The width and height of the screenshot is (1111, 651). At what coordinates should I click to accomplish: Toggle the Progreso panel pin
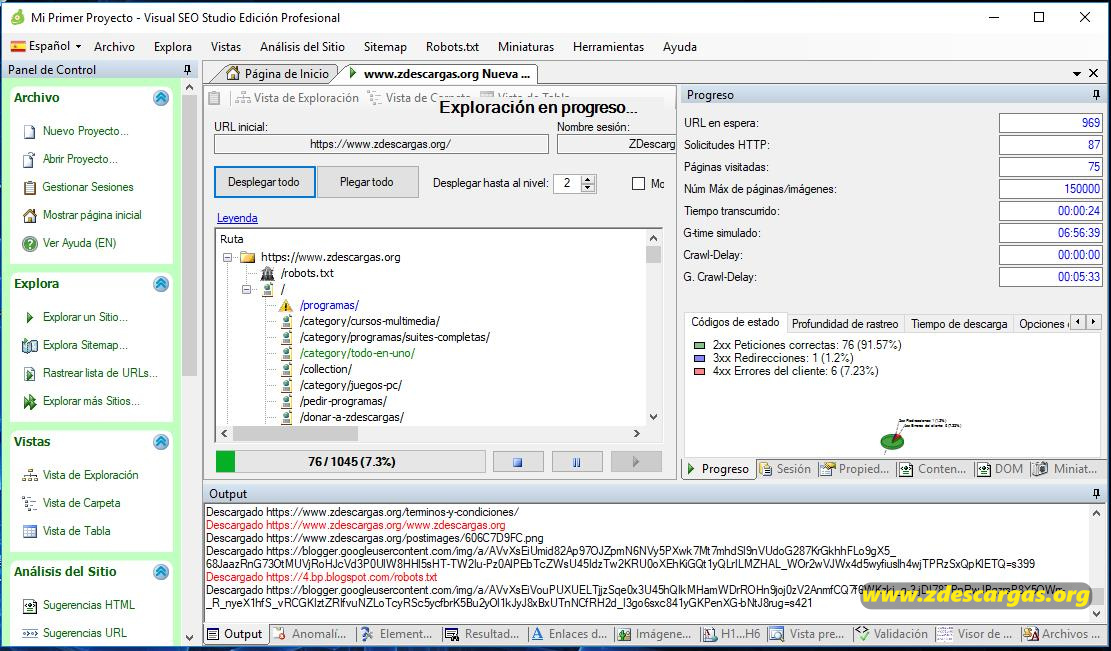point(1097,95)
